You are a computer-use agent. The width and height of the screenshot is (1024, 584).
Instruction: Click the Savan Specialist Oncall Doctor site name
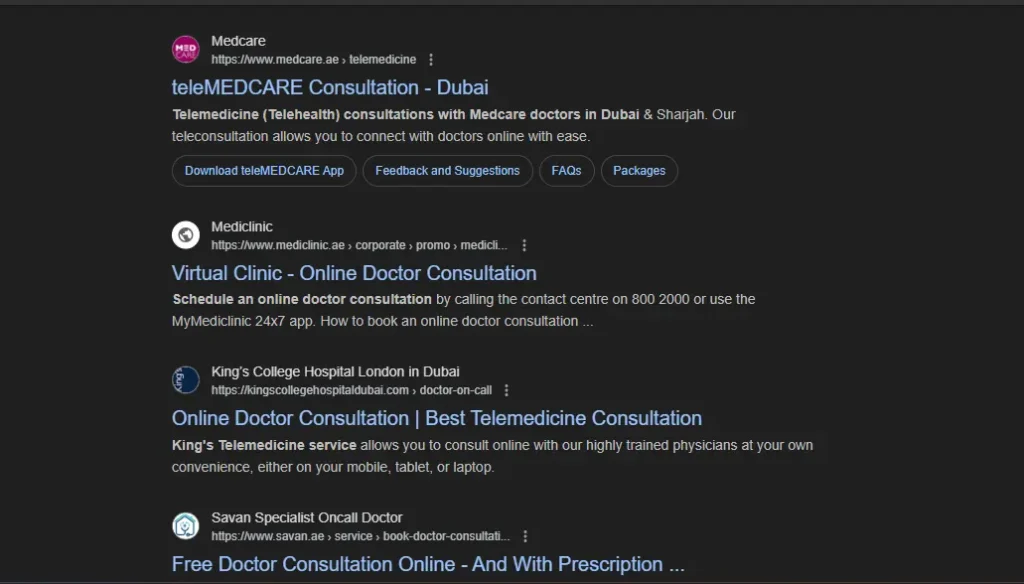click(306, 518)
